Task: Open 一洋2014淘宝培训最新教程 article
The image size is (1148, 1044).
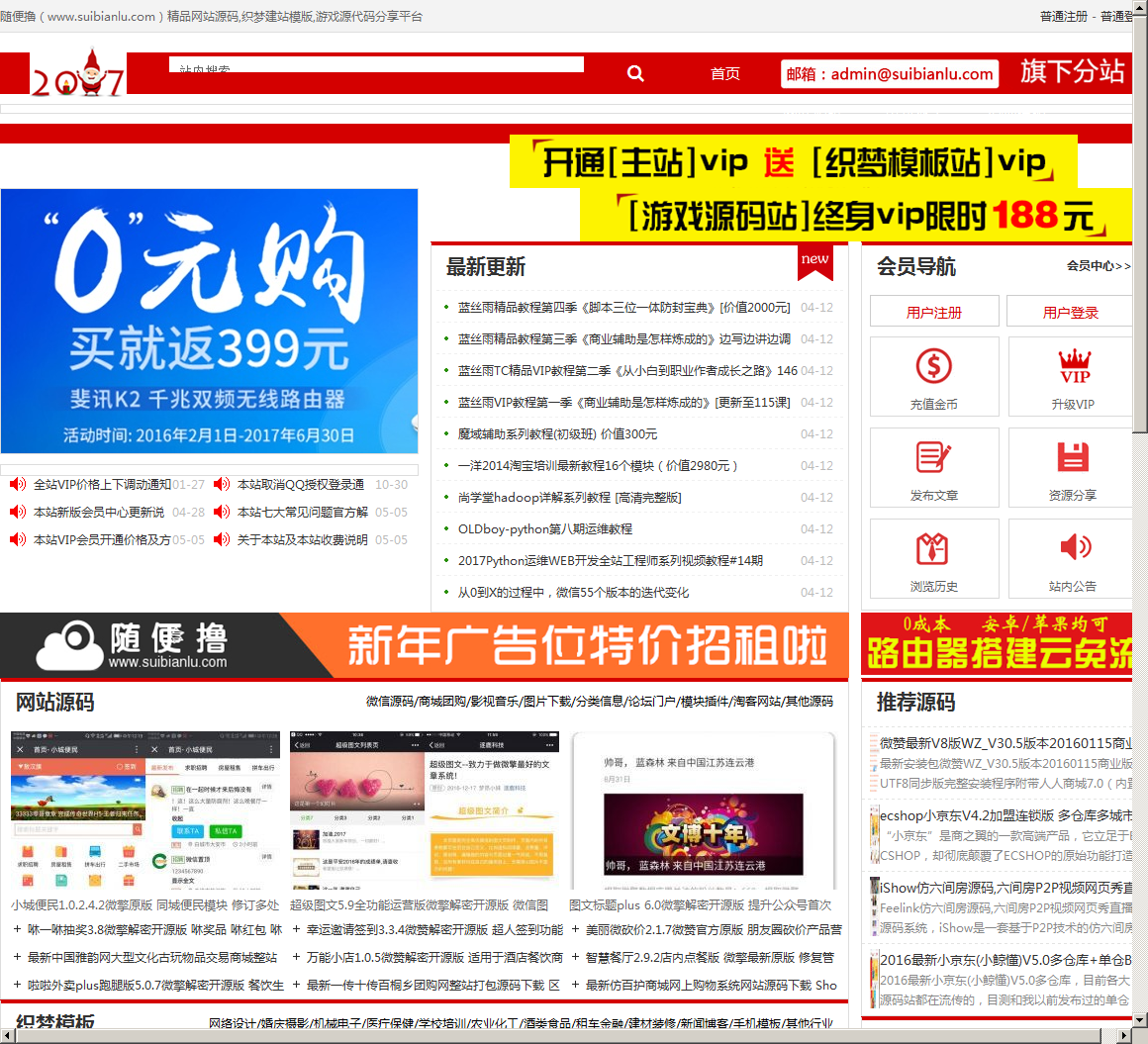Action: point(598,466)
